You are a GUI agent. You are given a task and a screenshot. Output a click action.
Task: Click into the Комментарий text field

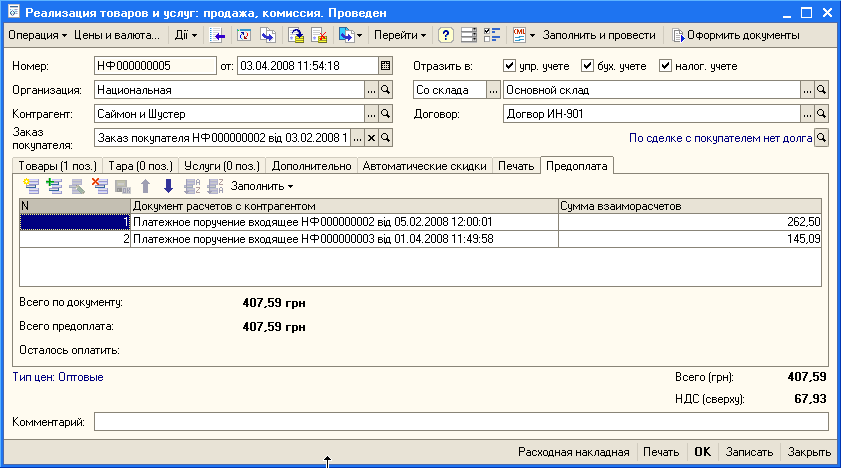460,423
